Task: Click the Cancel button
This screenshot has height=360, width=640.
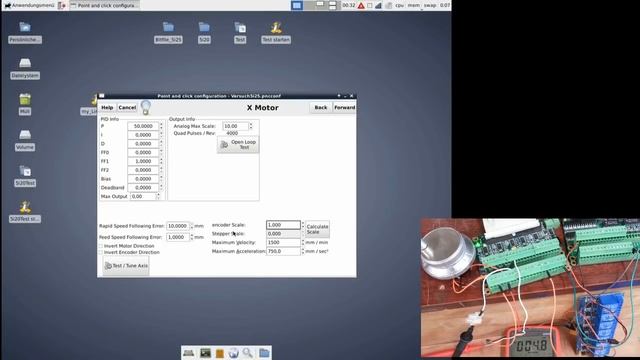Action: point(127,107)
